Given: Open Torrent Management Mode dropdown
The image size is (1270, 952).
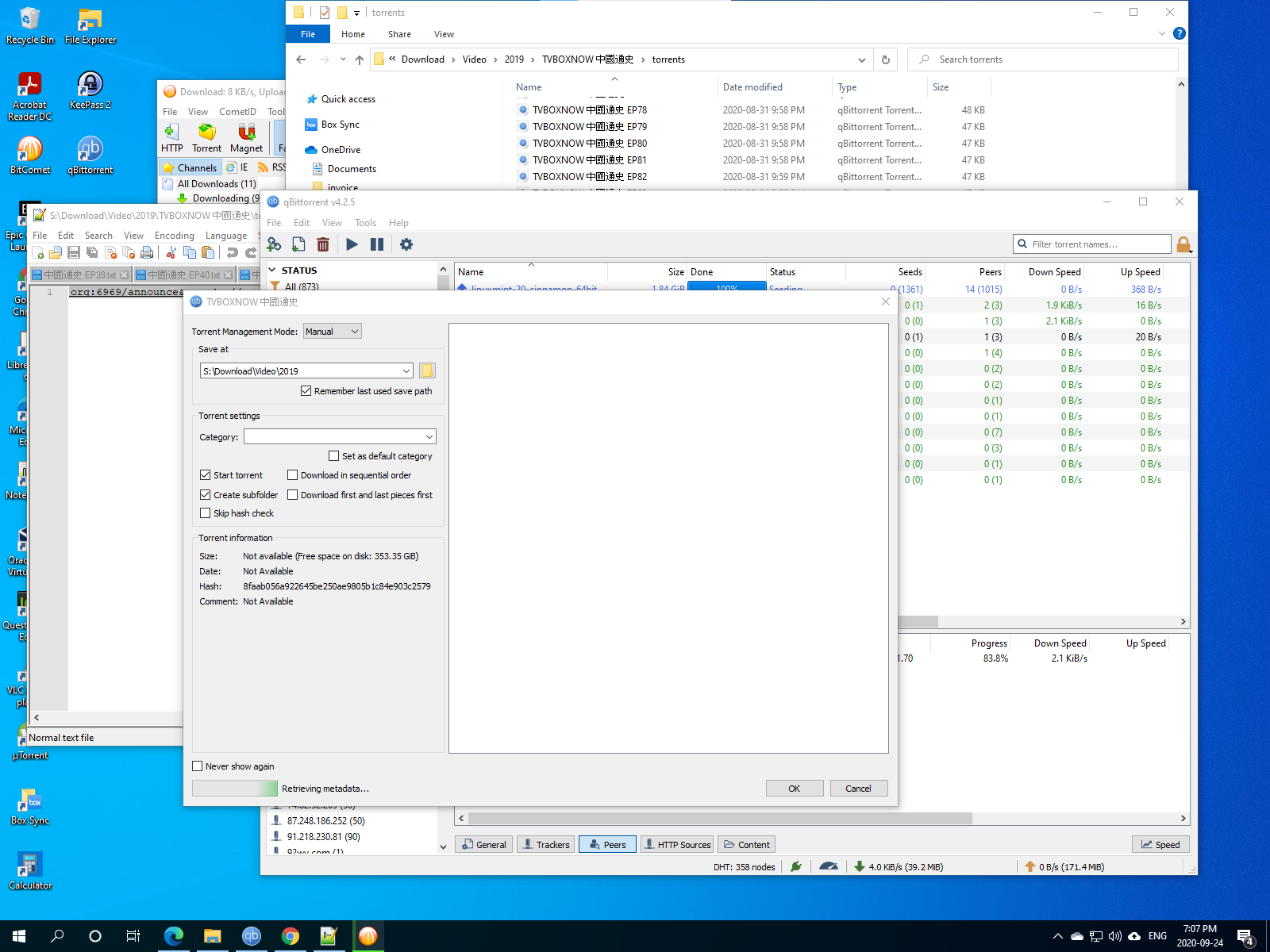Looking at the screenshot, I should click(x=333, y=332).
